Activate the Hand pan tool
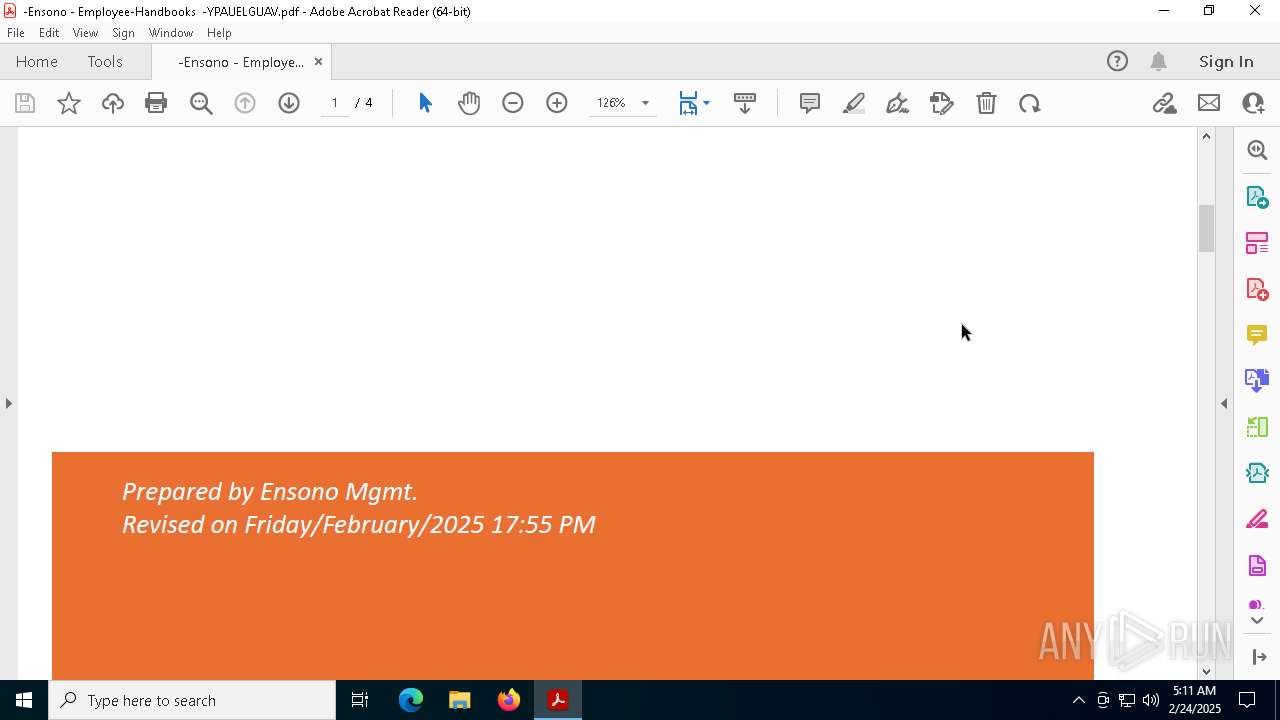Viewport: 1280px width, 720px height. point(469,103)
